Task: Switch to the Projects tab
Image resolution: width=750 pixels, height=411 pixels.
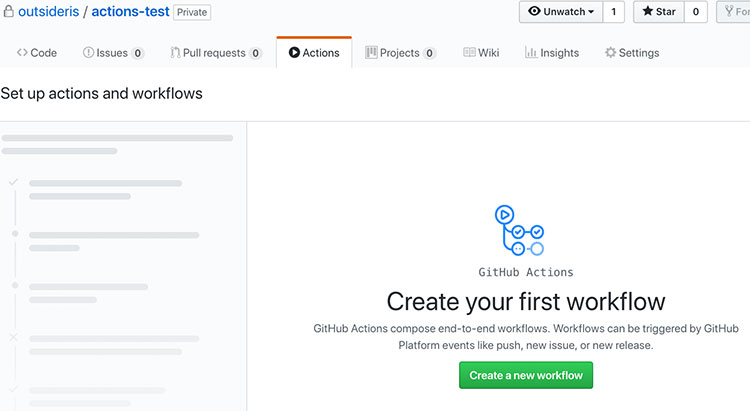Action: [x=400, y=53]
